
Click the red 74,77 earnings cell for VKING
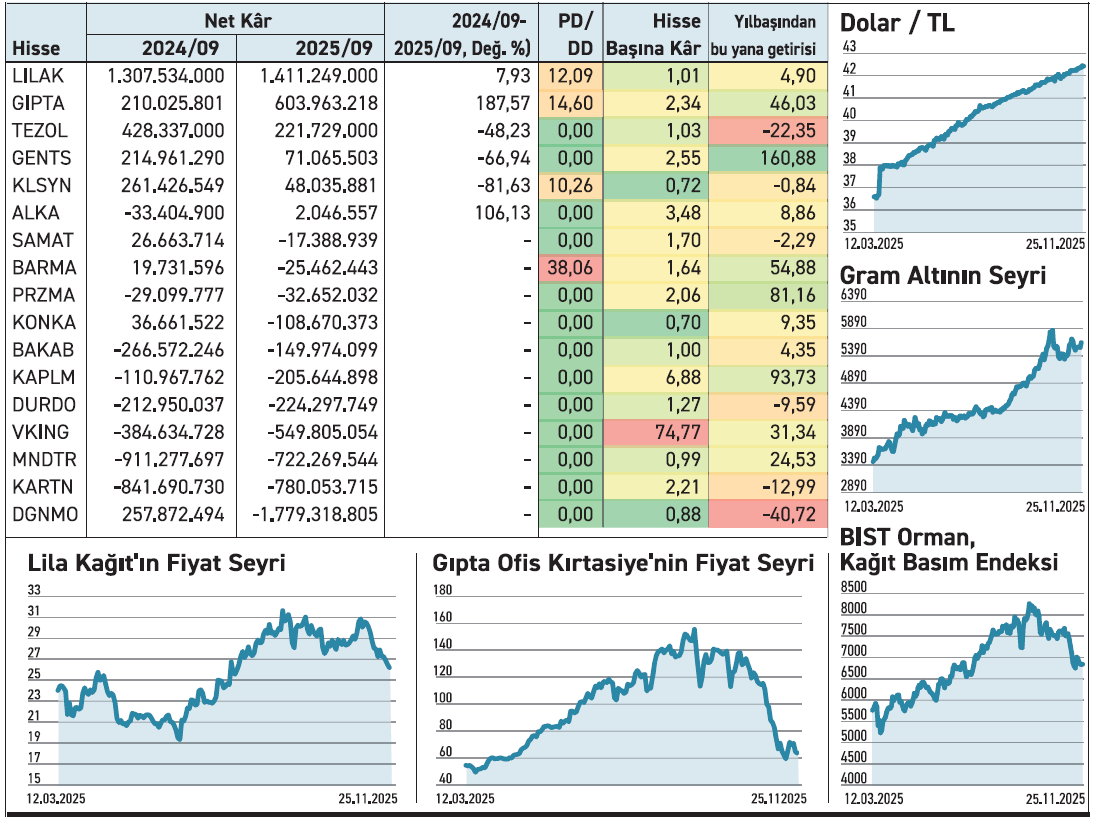tap(656, 432)
